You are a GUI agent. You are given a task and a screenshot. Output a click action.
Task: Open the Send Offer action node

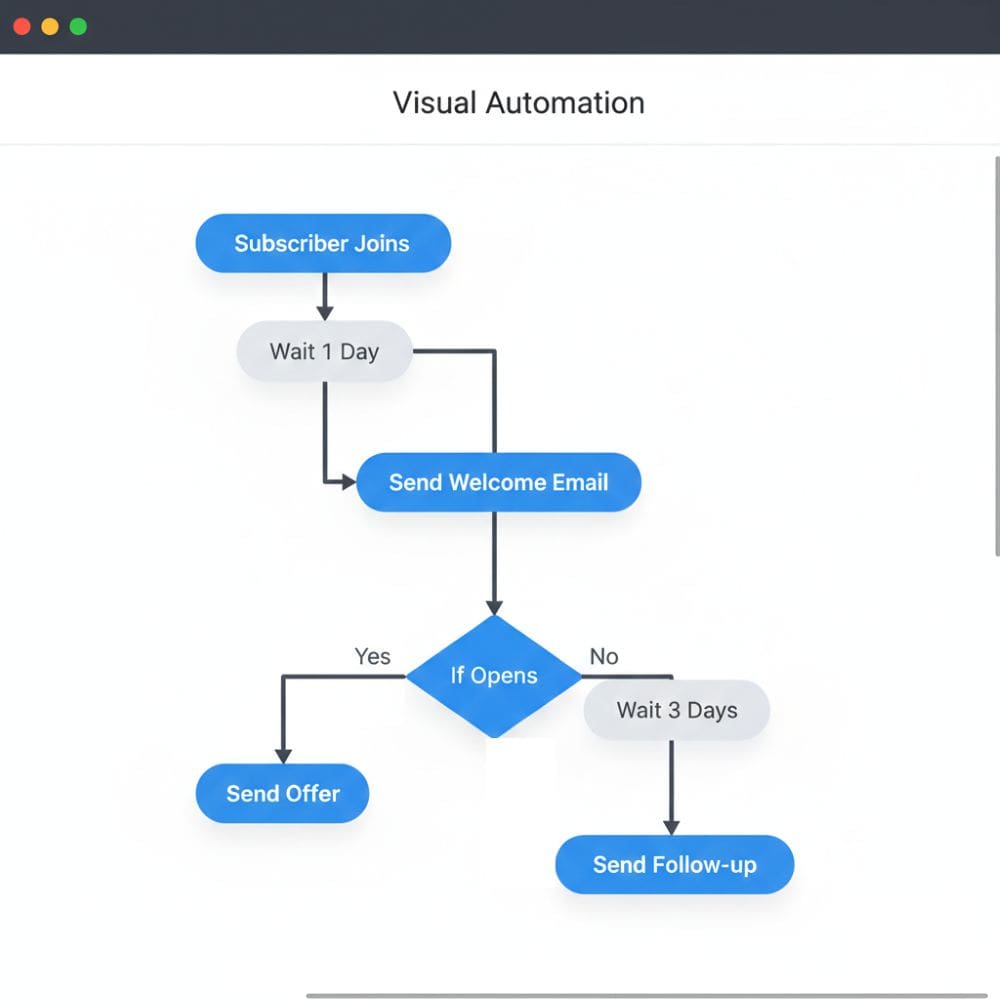(283, 793)
